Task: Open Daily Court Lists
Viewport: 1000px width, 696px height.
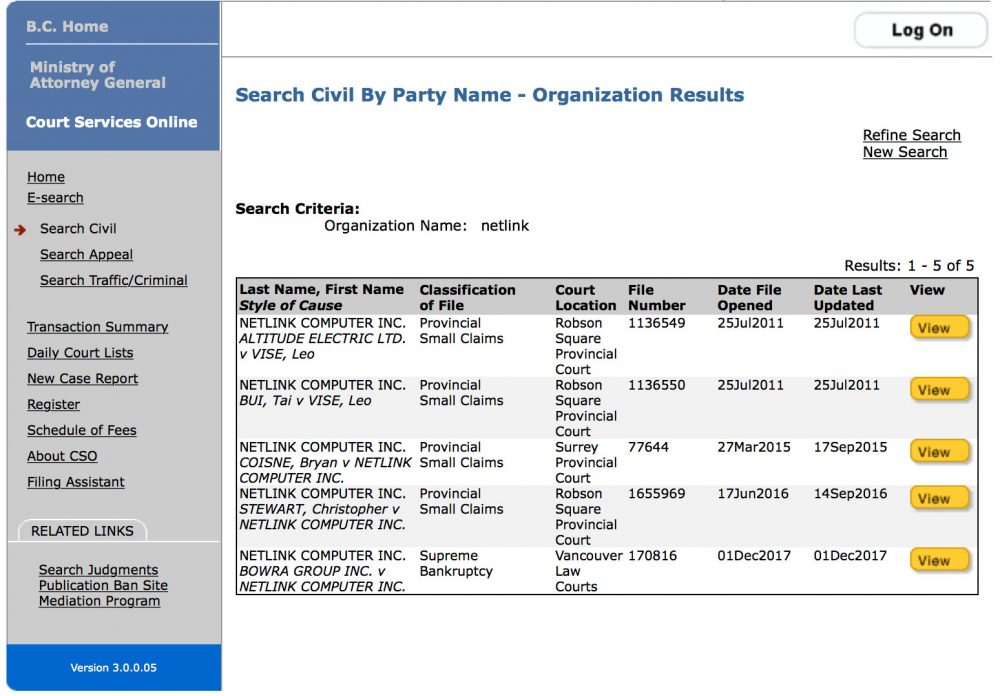Action: (80, 353)
